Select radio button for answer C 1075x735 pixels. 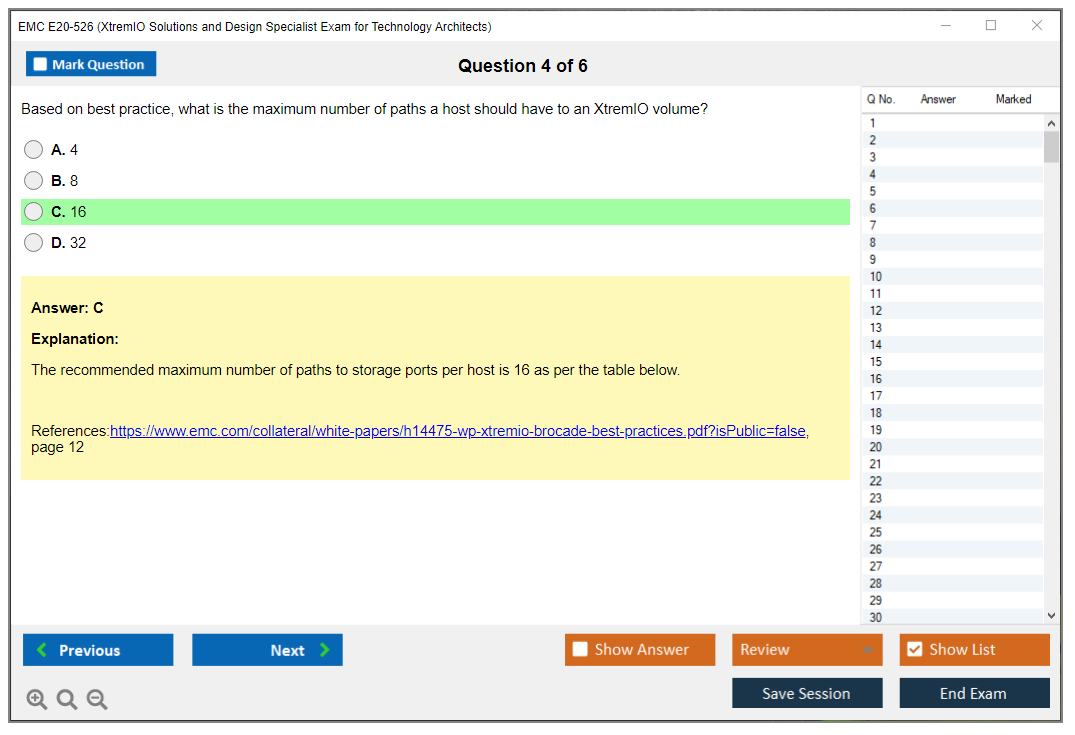(34, 212)
